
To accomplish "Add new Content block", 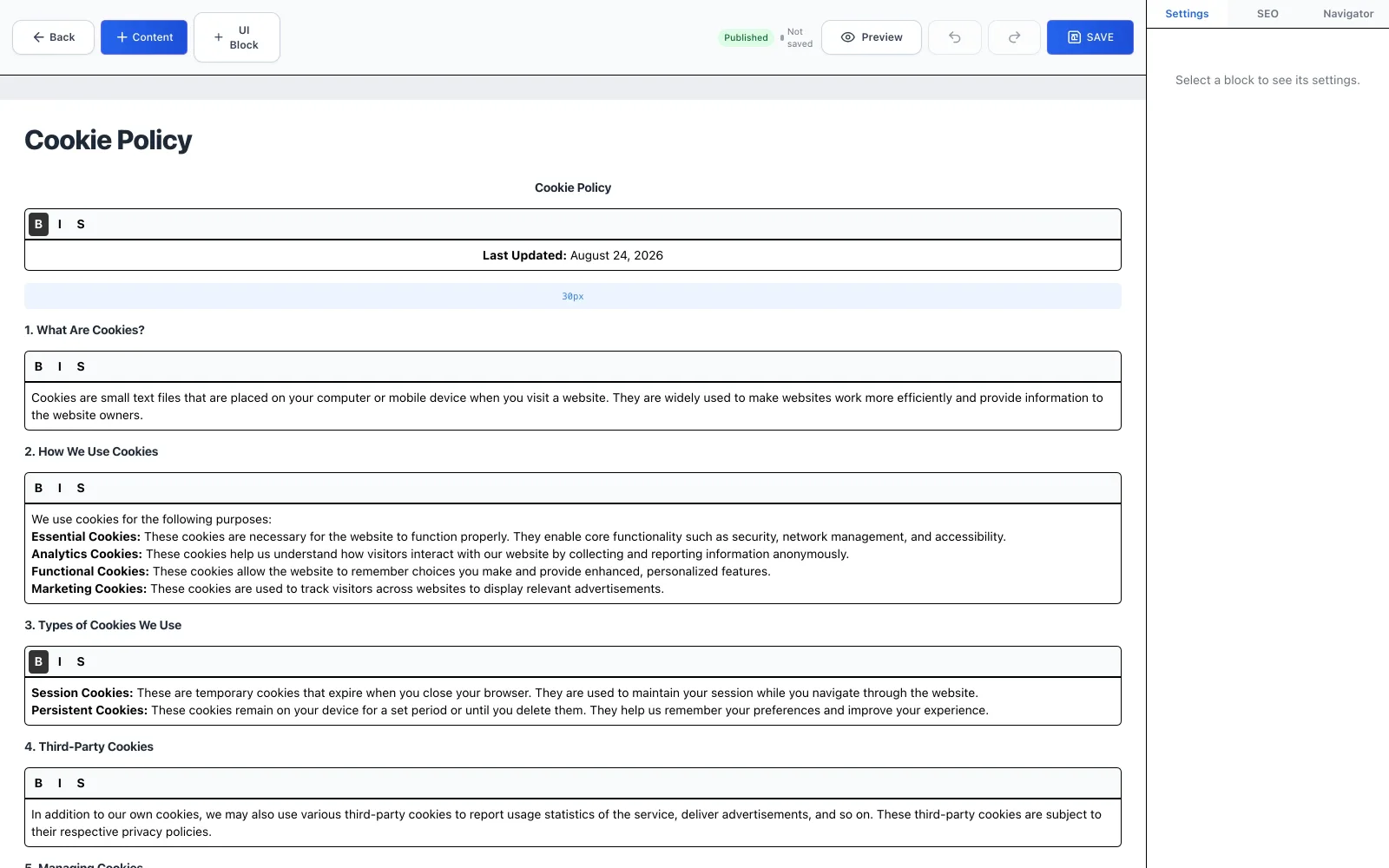I will [x=144, y=37].
